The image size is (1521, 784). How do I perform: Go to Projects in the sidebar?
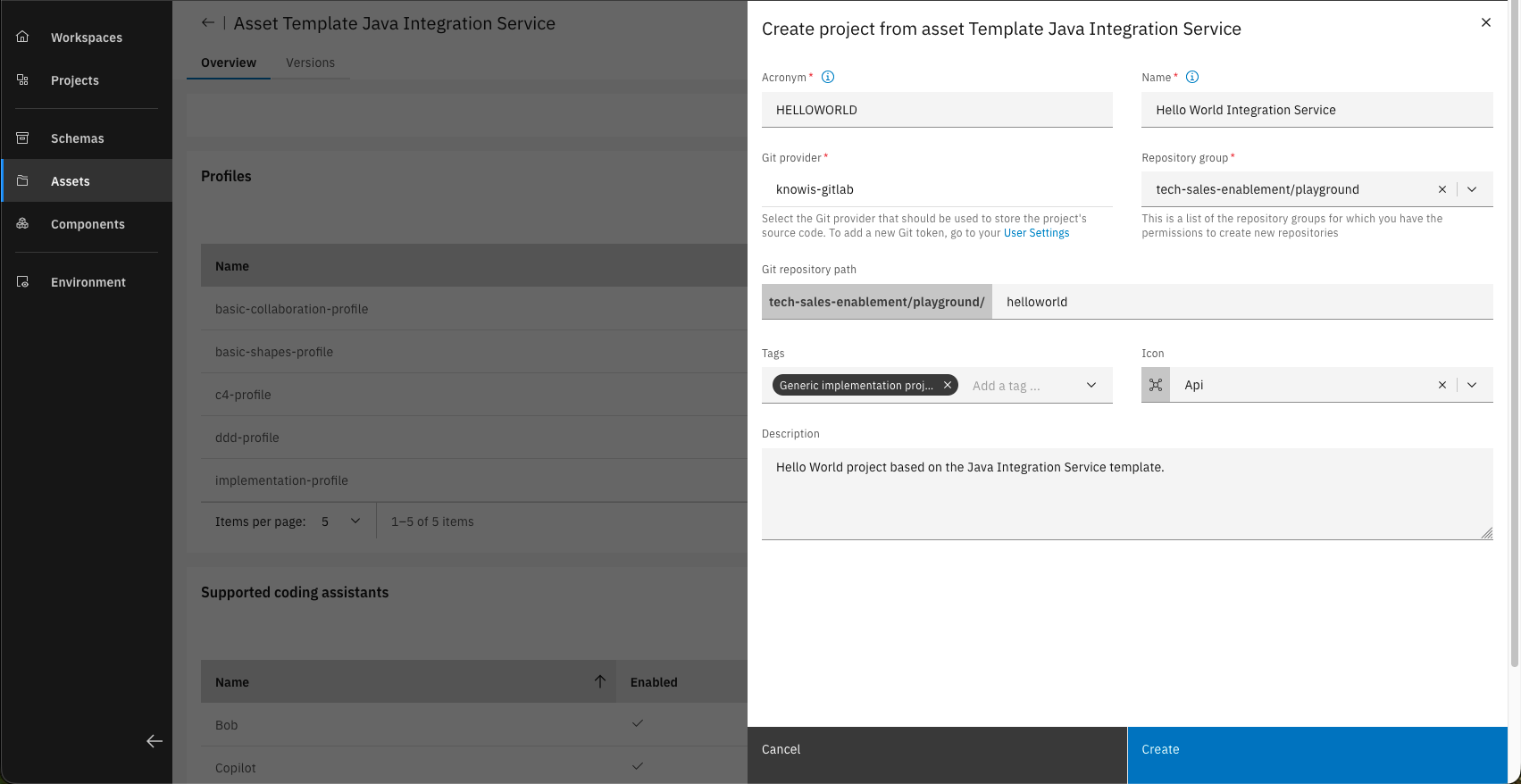pyautogui.click(x=75, y=80)
